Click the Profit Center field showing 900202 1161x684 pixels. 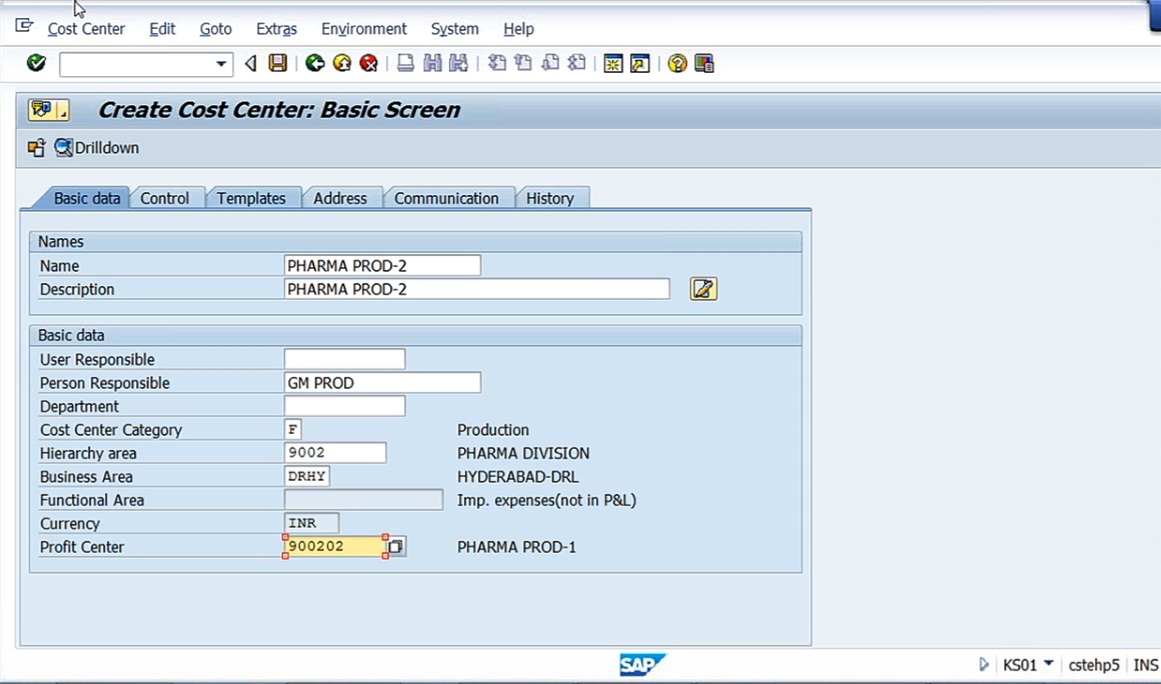pos(335,546)
